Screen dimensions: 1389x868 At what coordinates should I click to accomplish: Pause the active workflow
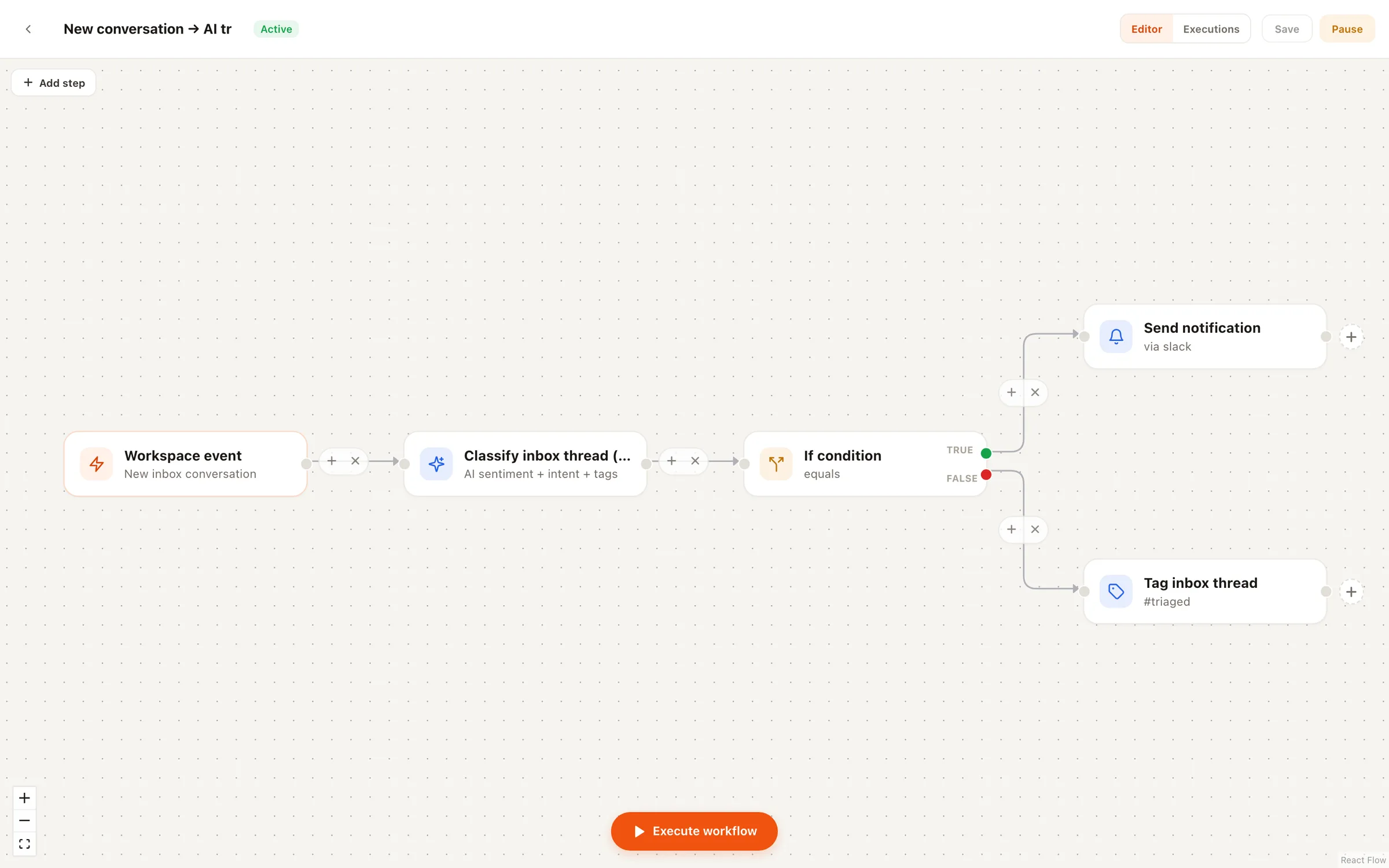[x=1347, y=29]
